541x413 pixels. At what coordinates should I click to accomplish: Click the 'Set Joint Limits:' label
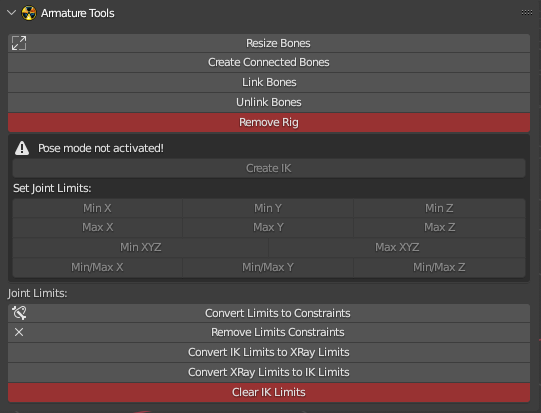click(52, 188)
